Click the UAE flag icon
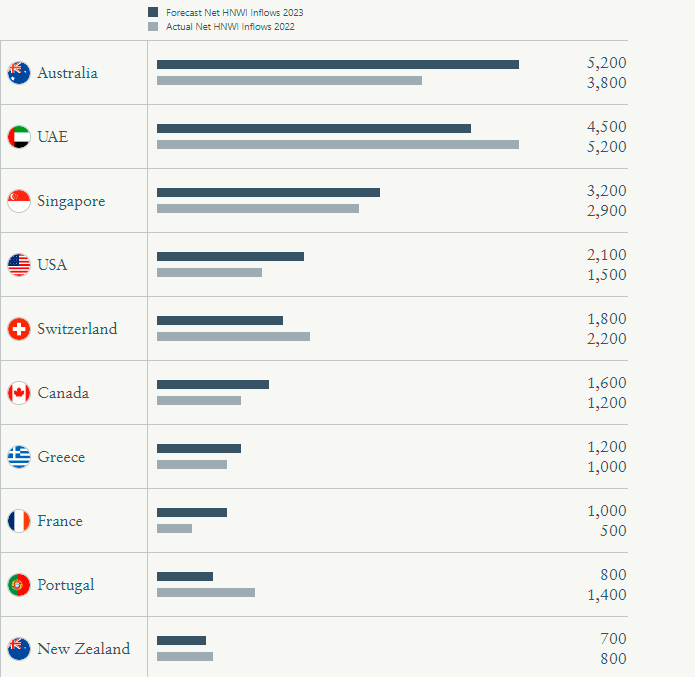This screenshot has width=695, height=677. pos(19,137)
